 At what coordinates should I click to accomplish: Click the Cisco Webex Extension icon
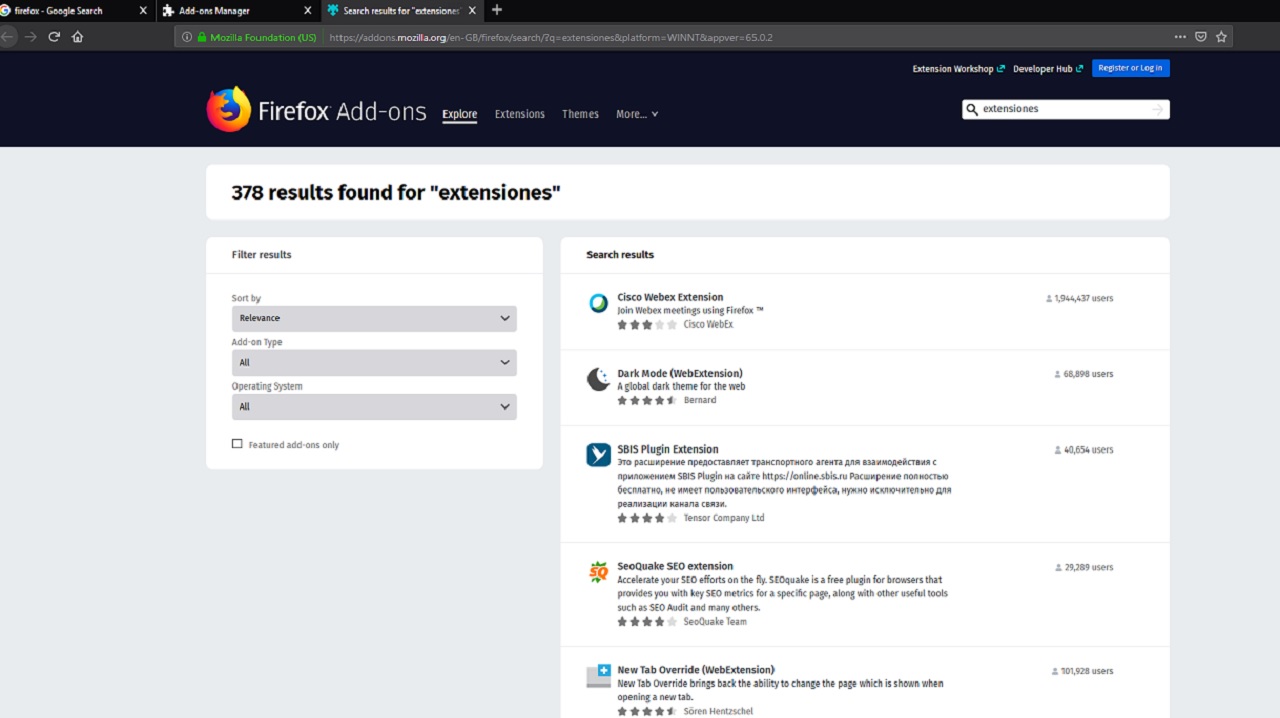[598, 302]
